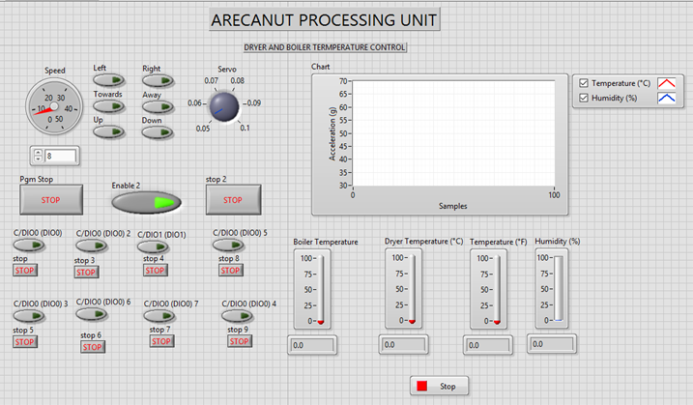Click the Dryer Temperature numeric value field
This screenshot has width=693, height=405.
click(405, 345)
